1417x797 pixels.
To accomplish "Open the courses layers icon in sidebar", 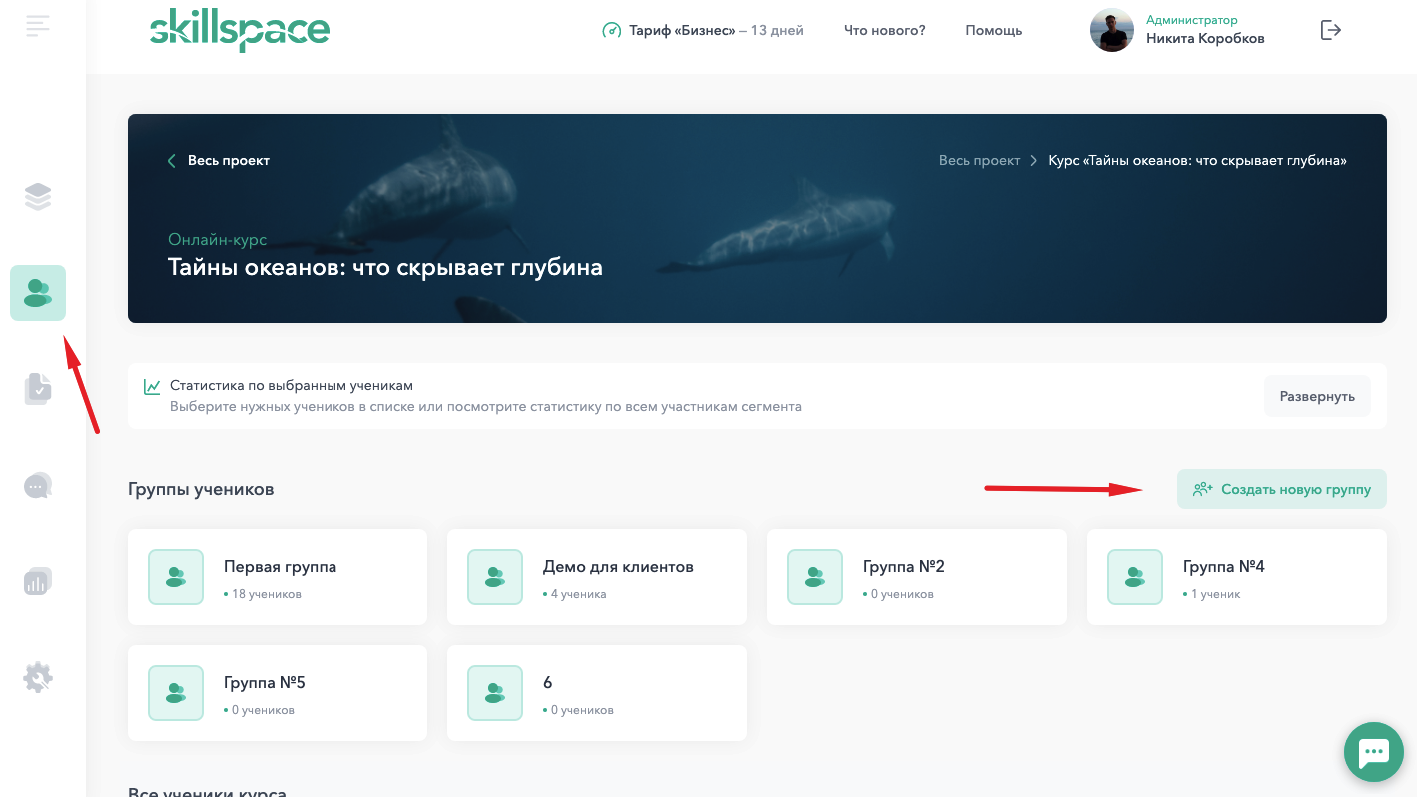I will point(38,197).
